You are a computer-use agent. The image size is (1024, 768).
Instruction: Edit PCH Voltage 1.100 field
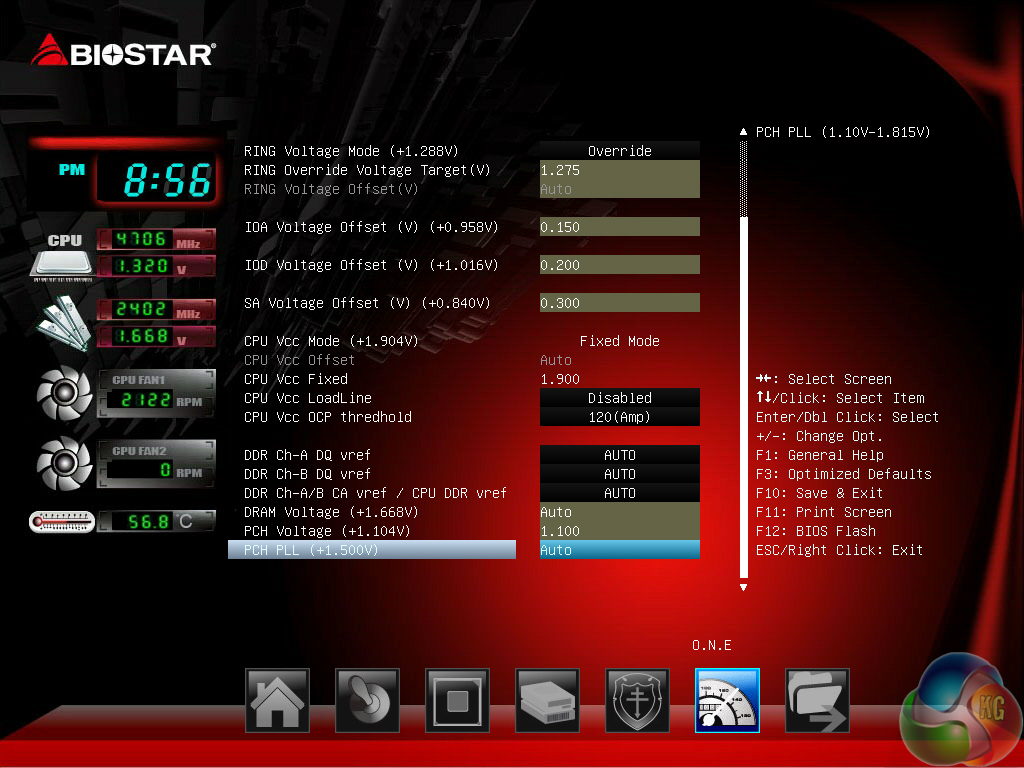(x=620, y=530)
